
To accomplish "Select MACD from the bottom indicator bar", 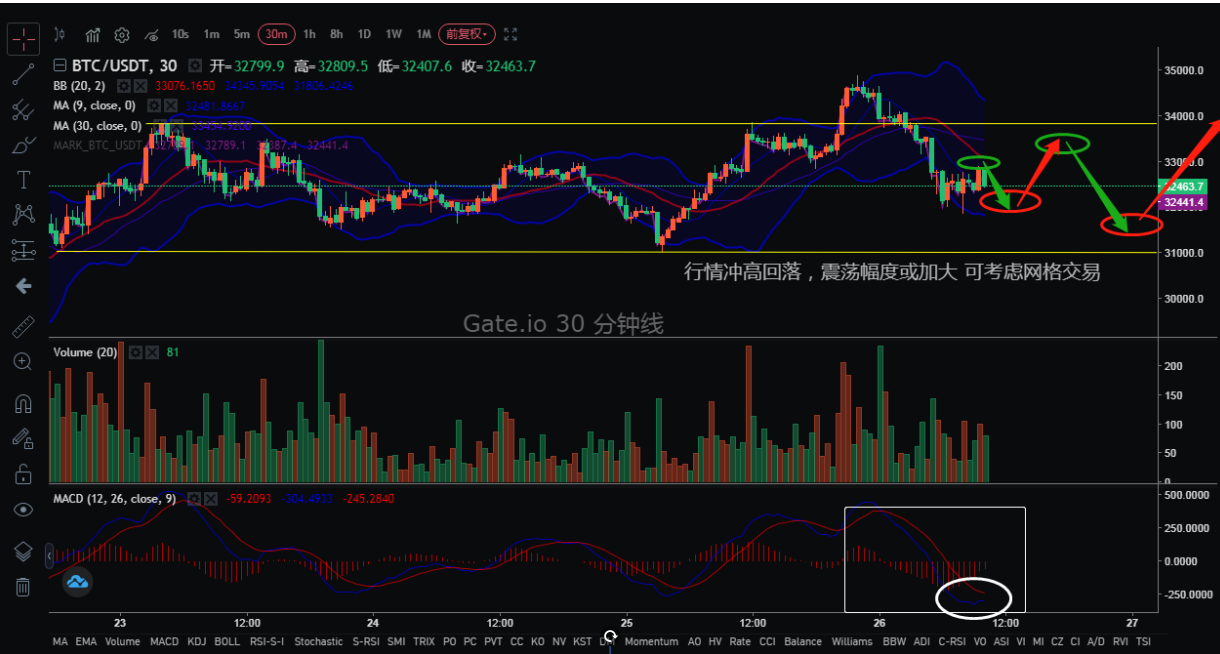I will click(164, 642).
